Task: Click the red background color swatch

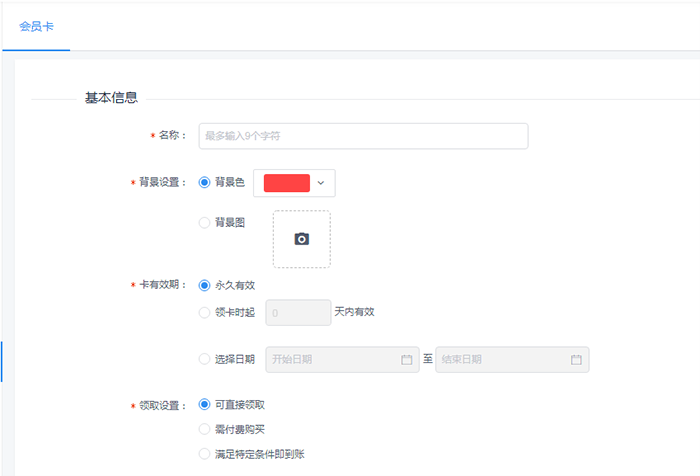Action: pos(287,183)
